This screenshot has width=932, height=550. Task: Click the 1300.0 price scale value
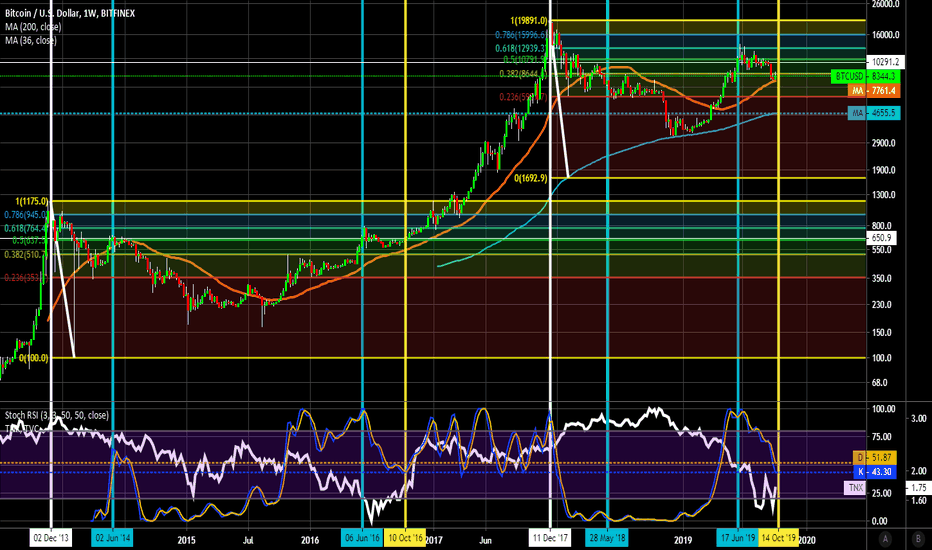pos(883,195)
